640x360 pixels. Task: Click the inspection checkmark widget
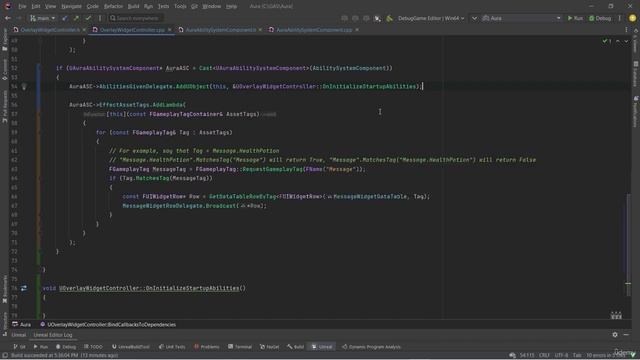point(607,41)
